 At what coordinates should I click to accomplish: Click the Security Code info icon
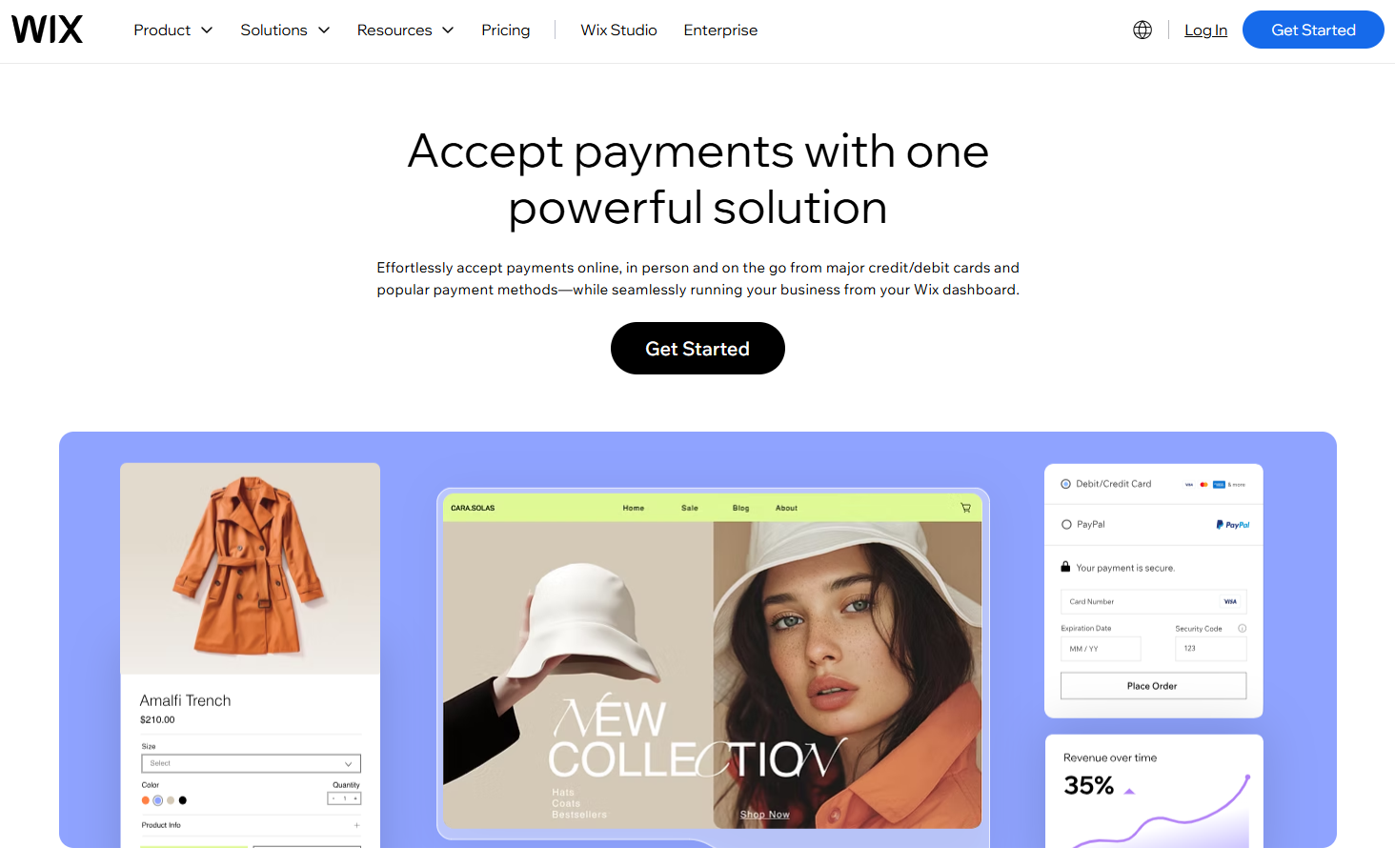click(x=1242, y=628)
